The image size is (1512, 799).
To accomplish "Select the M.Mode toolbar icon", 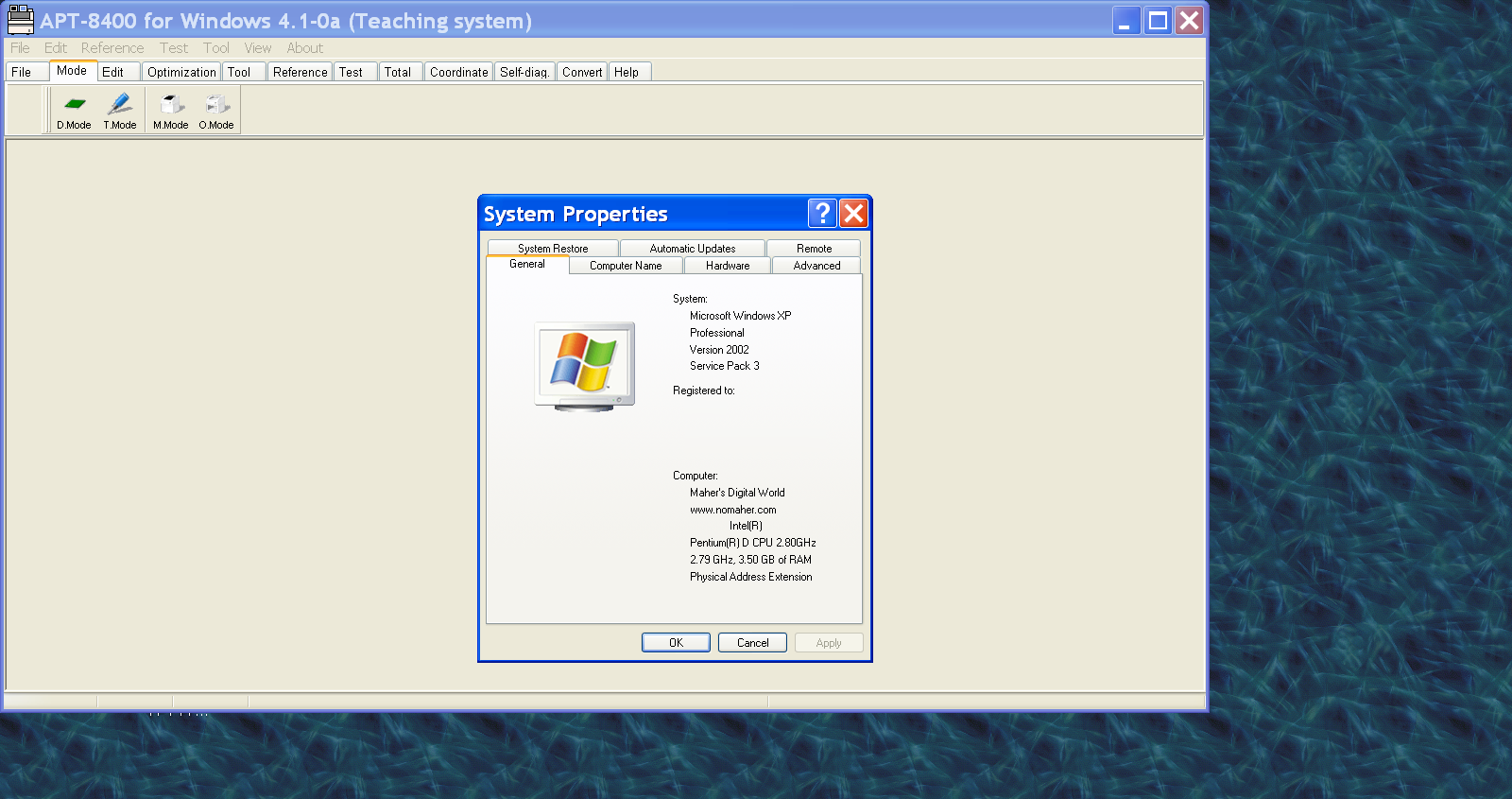I will pos(171,110).
